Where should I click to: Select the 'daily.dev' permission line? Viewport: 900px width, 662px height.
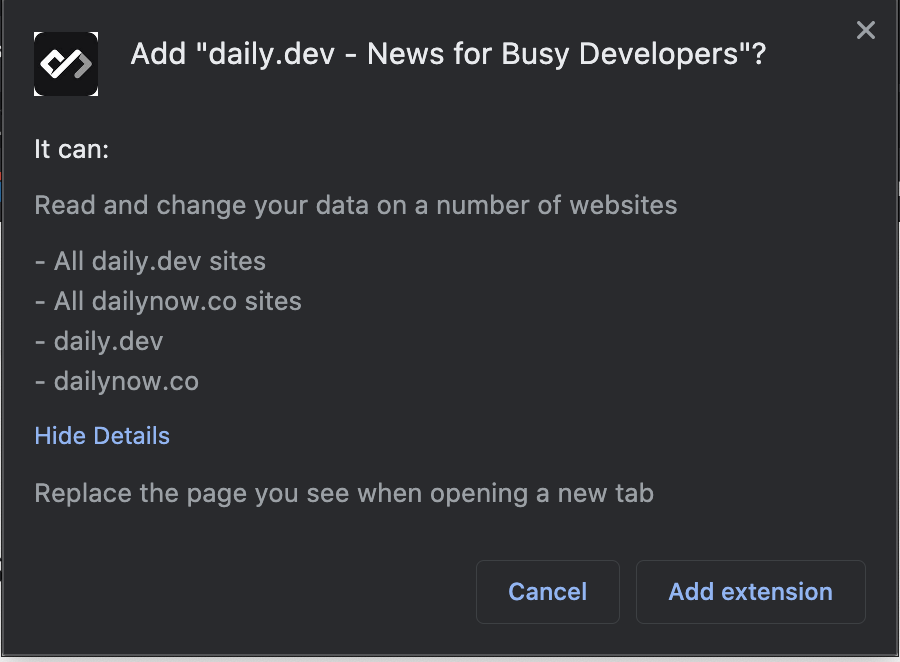[x=102, y=341]
